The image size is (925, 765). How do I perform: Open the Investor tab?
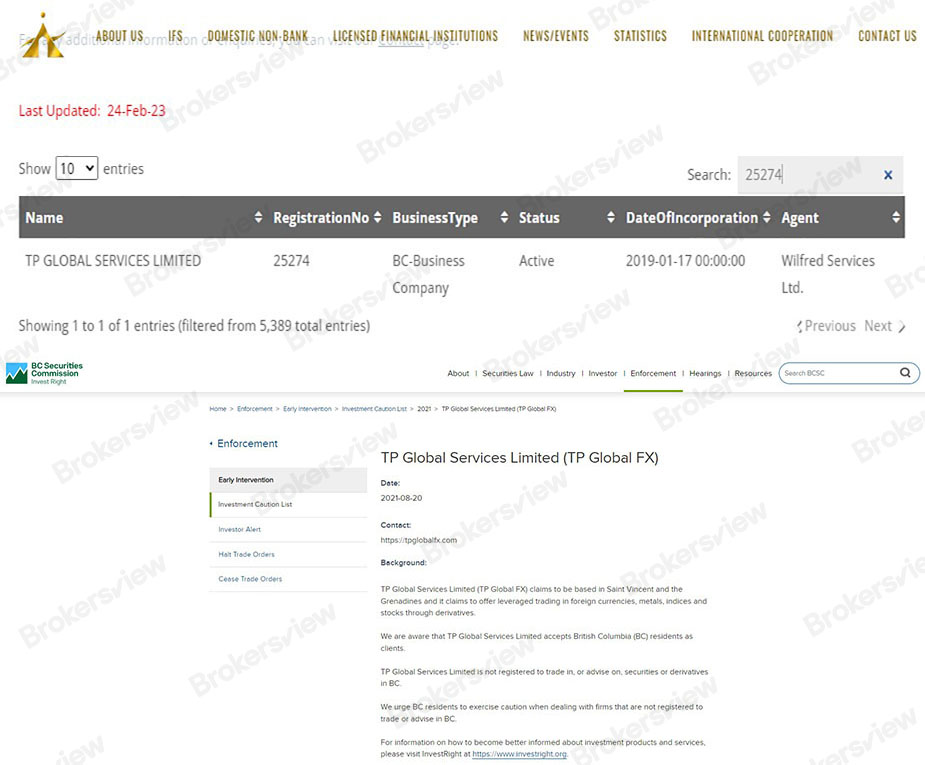602,373
